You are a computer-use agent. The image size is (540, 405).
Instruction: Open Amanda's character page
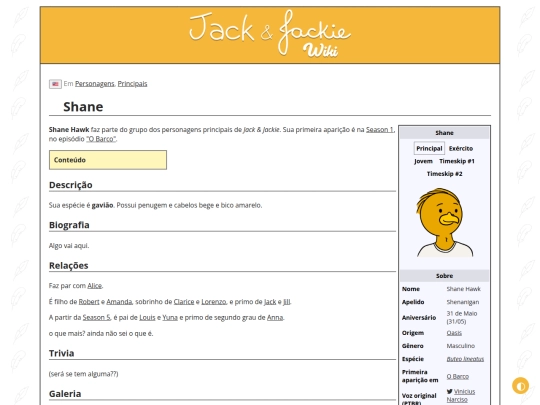click(119, 302)
